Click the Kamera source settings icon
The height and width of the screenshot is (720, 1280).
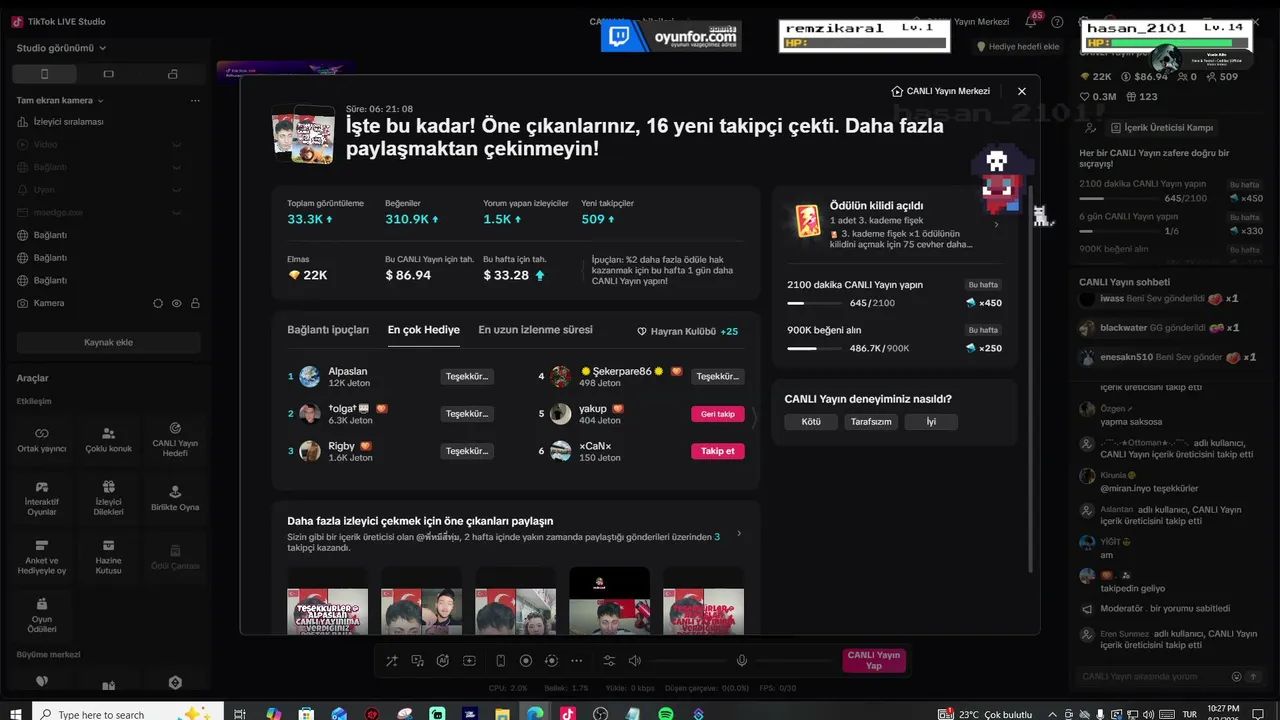click(158, 303)
